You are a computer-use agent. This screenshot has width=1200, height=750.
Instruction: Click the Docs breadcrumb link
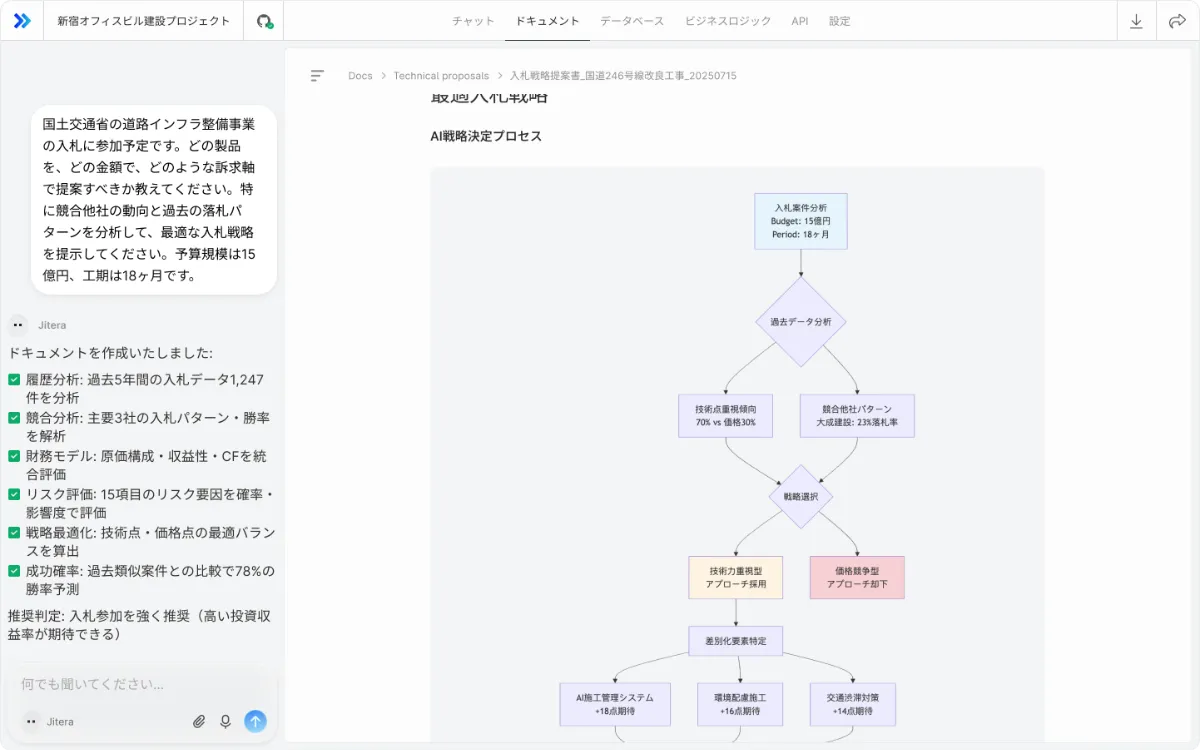pyautogui.click(x=360, y=76)
